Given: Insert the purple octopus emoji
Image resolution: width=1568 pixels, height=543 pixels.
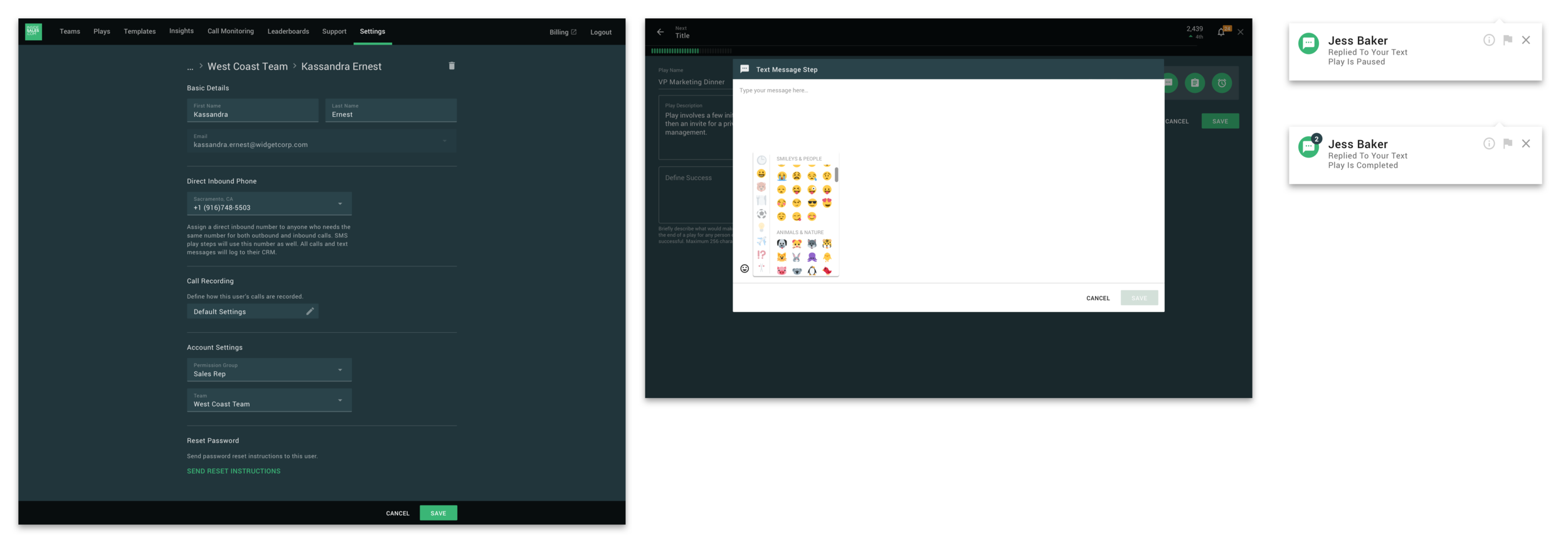Looking at the screenshot, I should [x=812, y=257].
